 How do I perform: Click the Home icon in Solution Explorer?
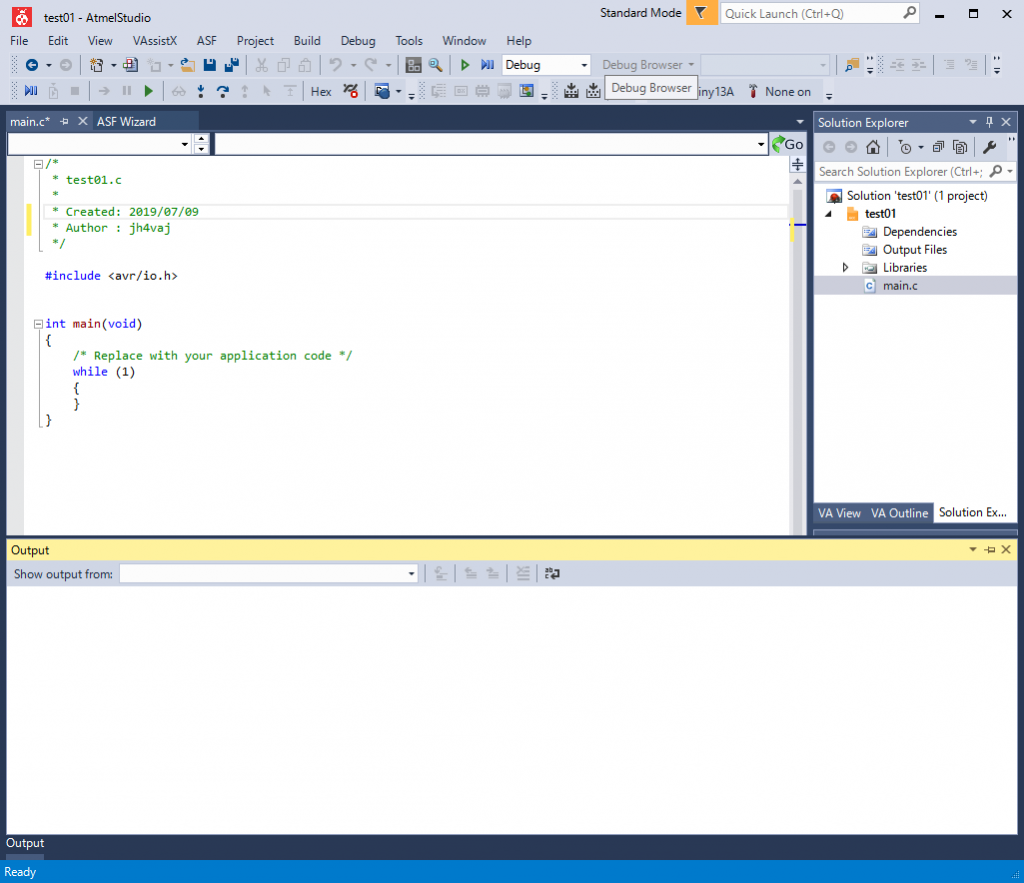pyautogui.click(x=873, y=147)
